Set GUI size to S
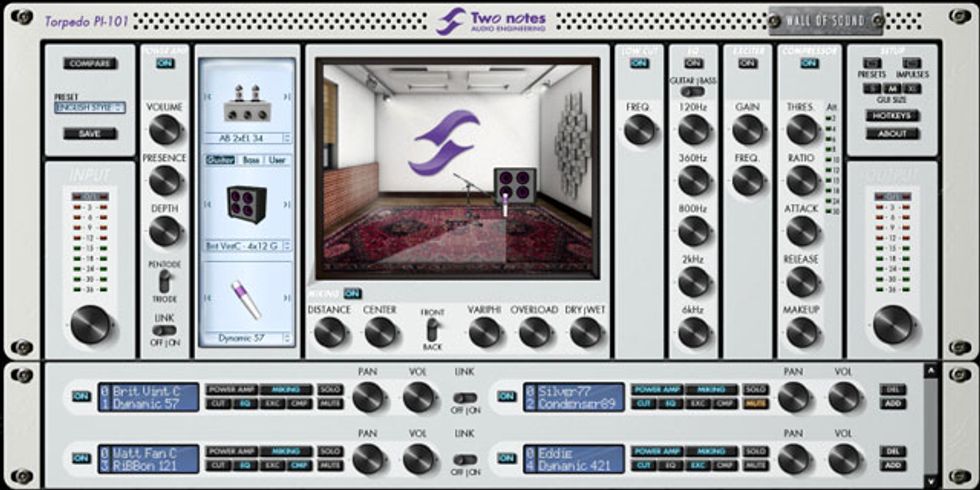This screenshot has width=980, height=490. point(872,89)
